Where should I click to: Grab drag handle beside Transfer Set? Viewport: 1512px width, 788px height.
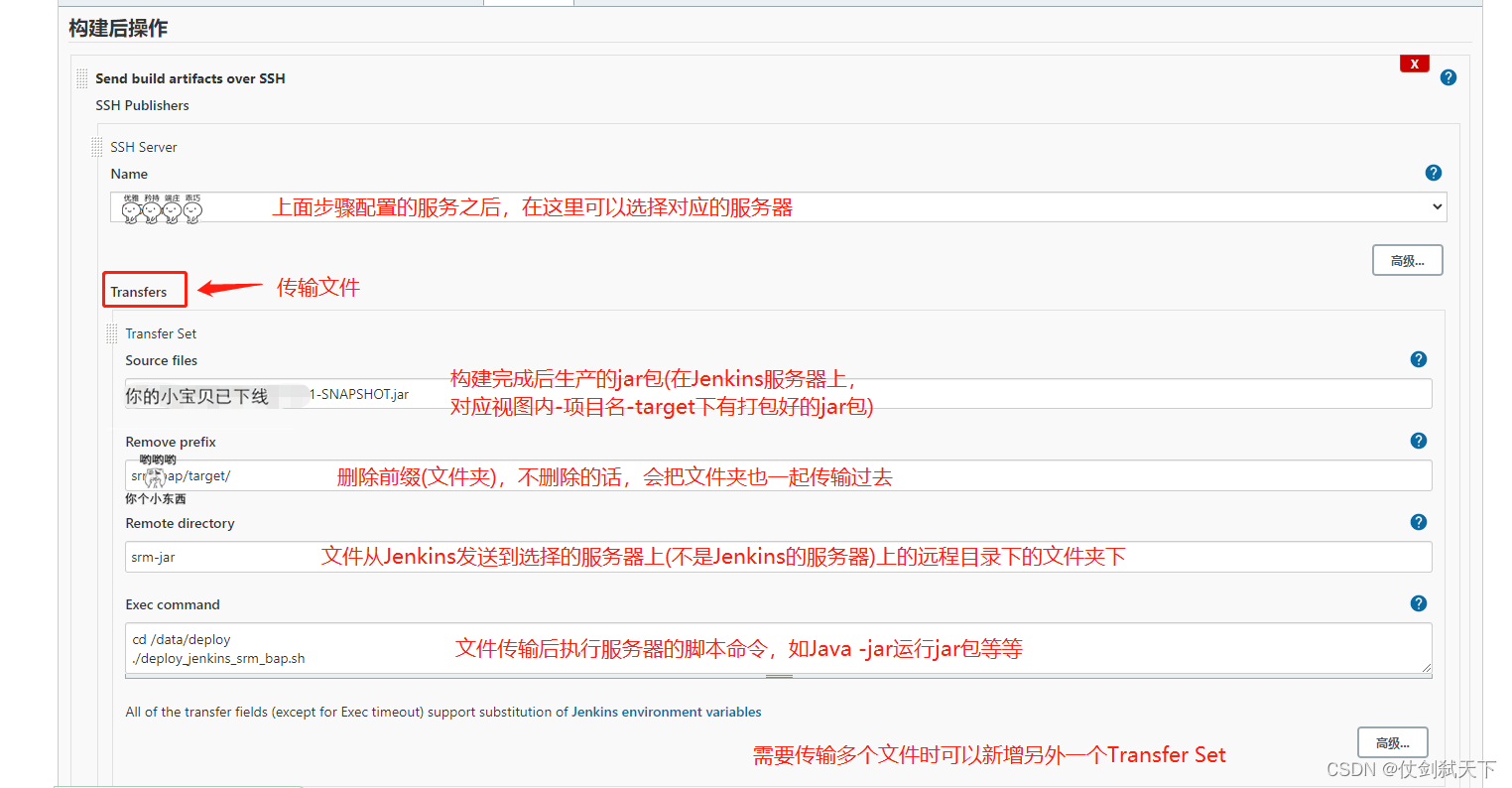(x=112, y=333)
